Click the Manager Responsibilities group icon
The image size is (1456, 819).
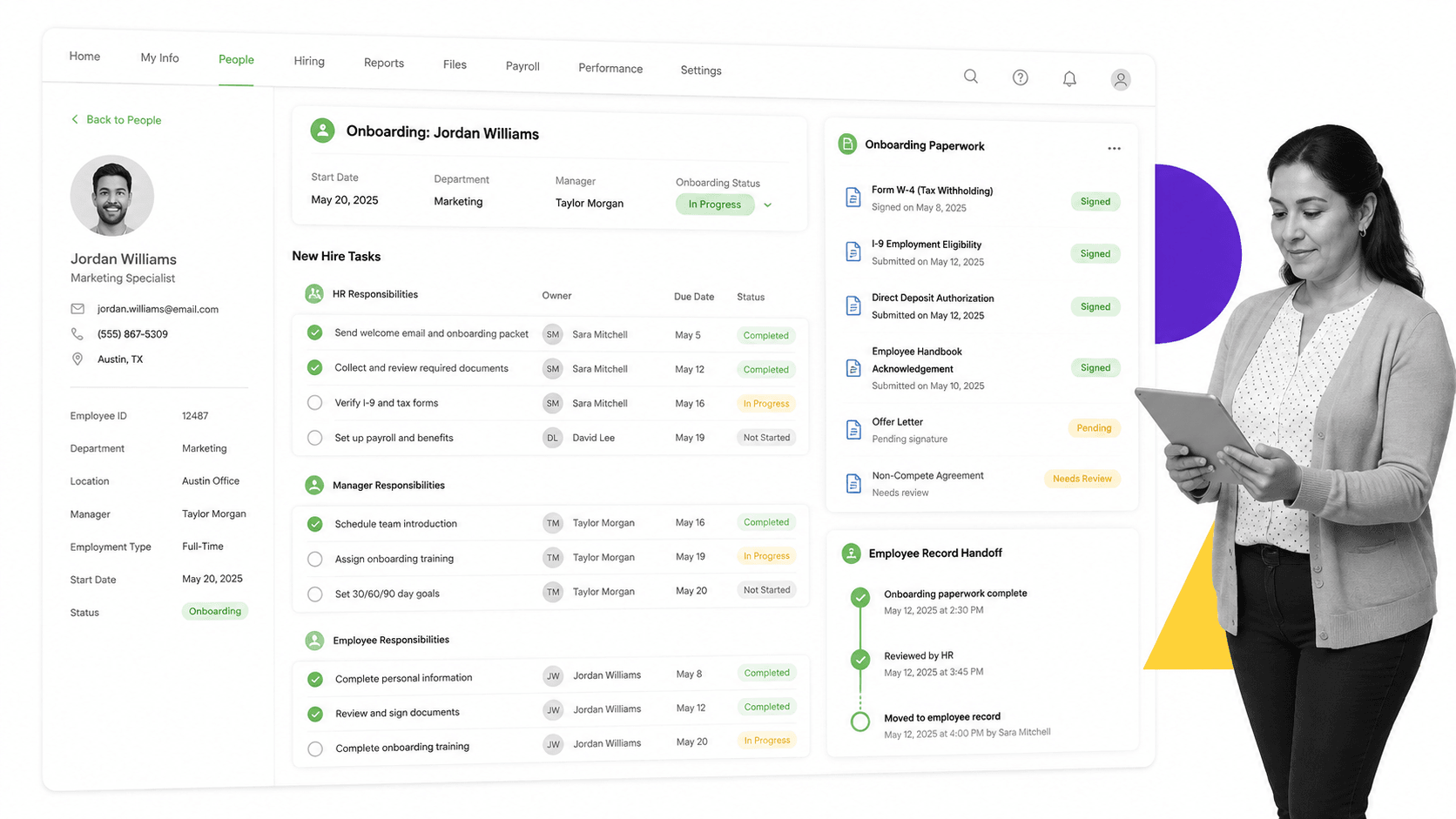click(314, 485)
